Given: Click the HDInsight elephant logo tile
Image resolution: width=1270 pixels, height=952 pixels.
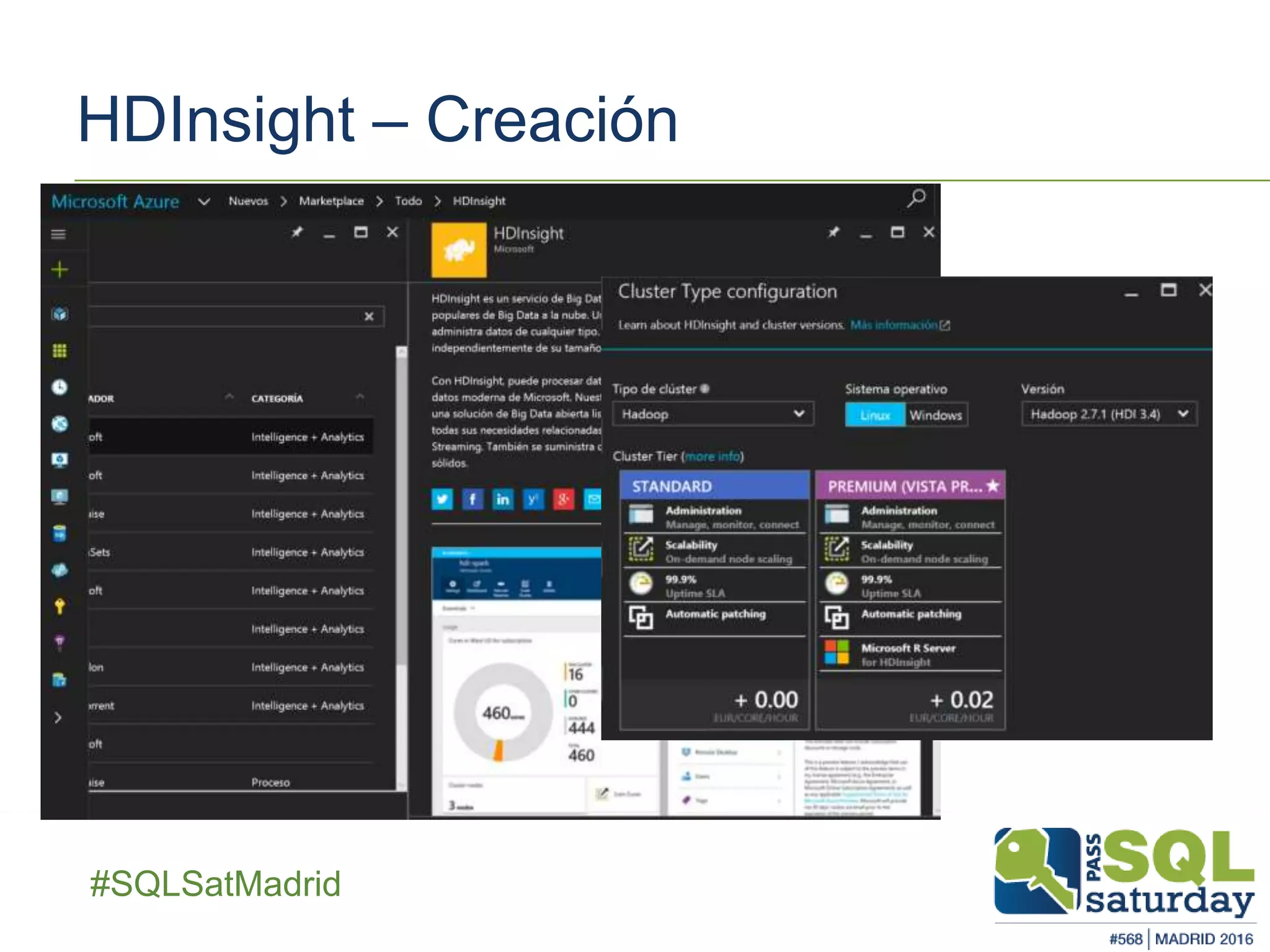Looking at the screenshot, I should pyautogui.click(x=459, y=250).
